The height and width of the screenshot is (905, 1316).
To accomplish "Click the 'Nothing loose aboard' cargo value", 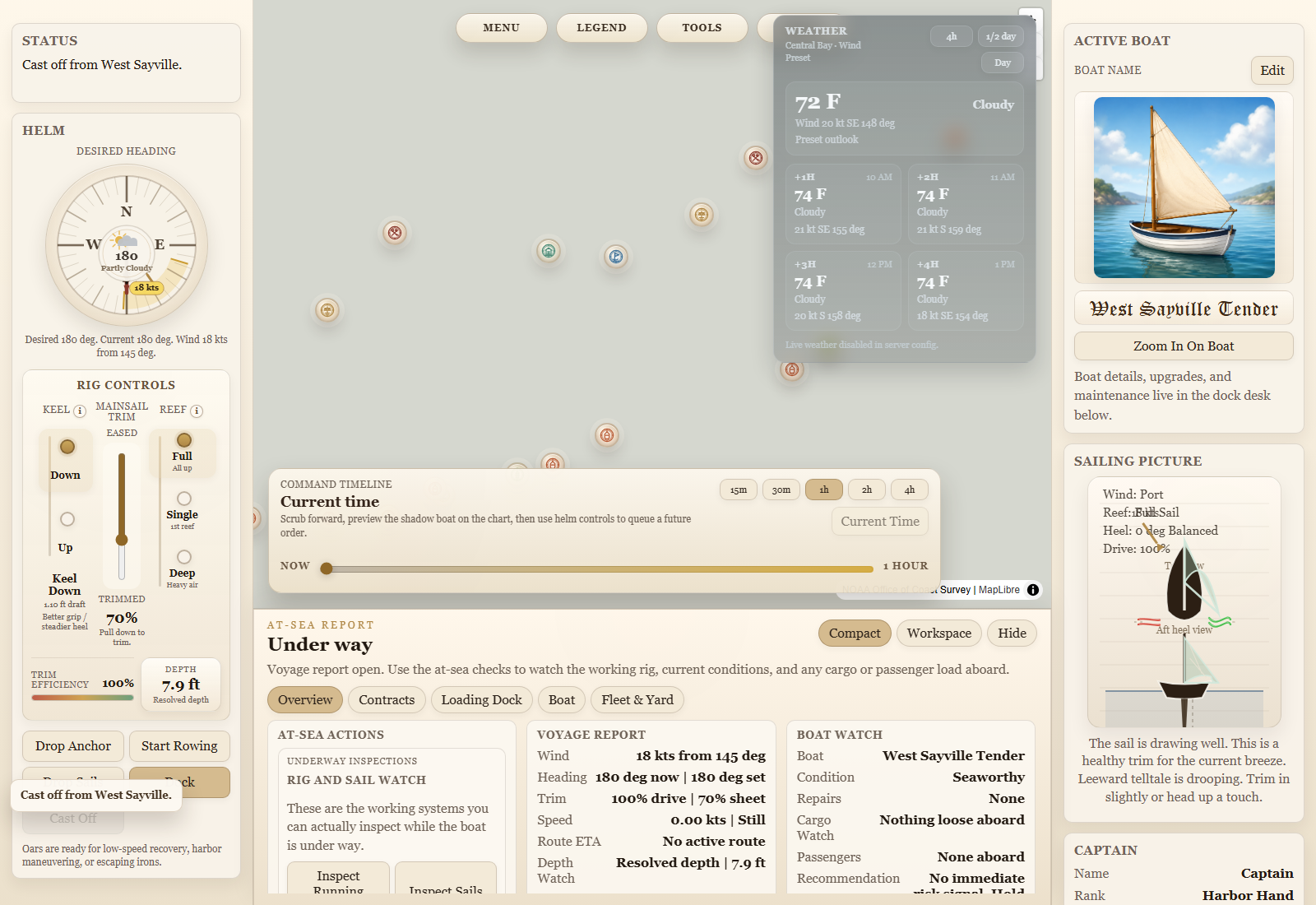I will click(952, 820).
